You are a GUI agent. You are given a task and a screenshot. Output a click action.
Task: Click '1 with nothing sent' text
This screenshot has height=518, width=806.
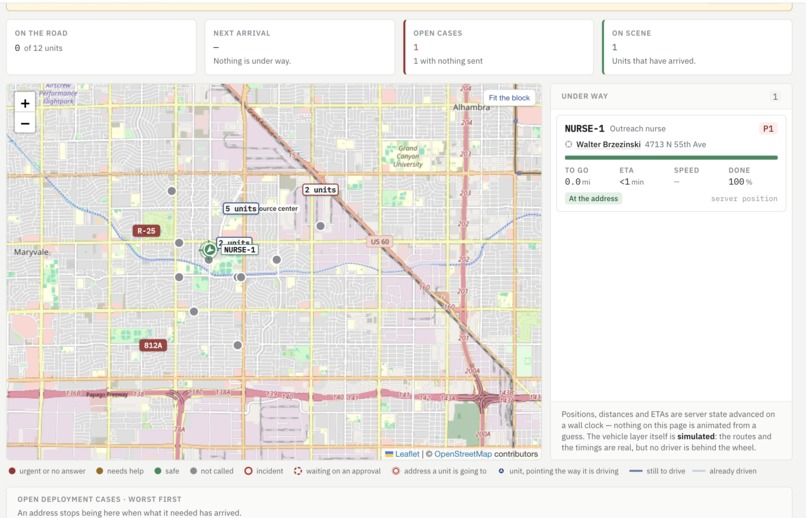(x=448, y=61)
